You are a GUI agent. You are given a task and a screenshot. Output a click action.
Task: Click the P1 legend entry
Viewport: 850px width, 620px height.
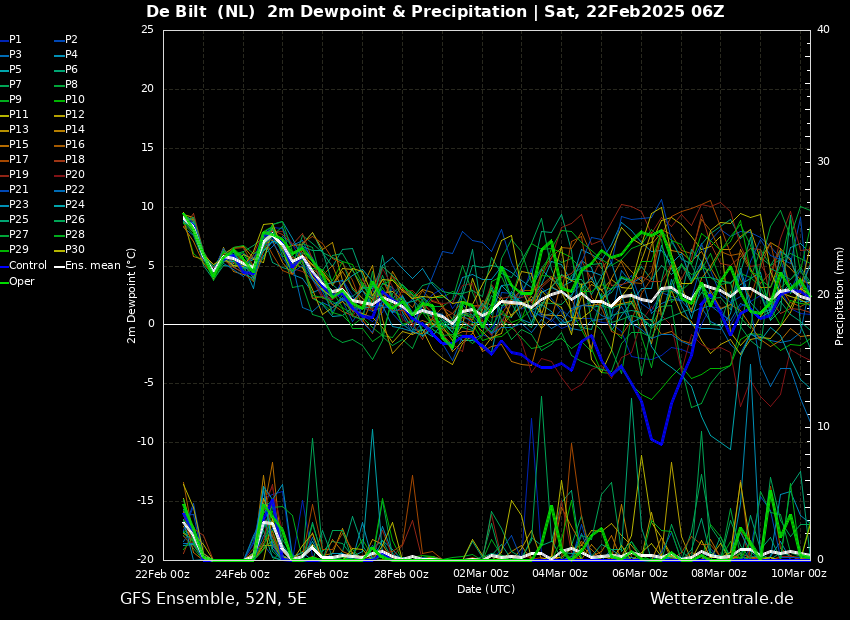(11, 40)
